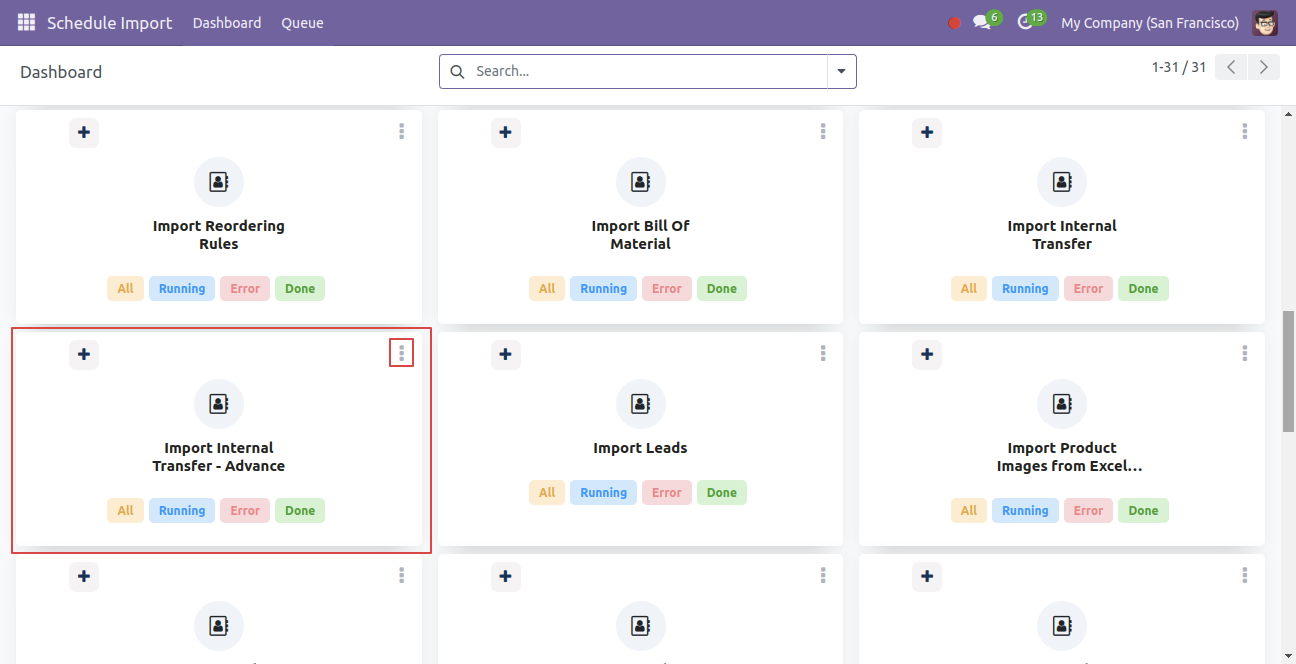Screen dimensions: 1296x664
Task: Click Done on Import Internal Transfer - Advance
Action: click(300, 511)
